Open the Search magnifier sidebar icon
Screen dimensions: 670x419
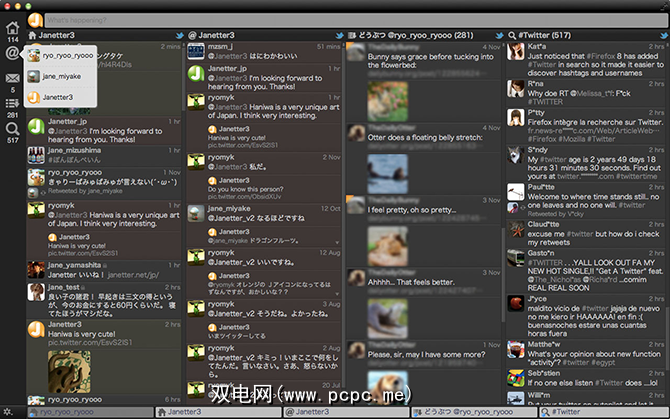coord(12,129)
